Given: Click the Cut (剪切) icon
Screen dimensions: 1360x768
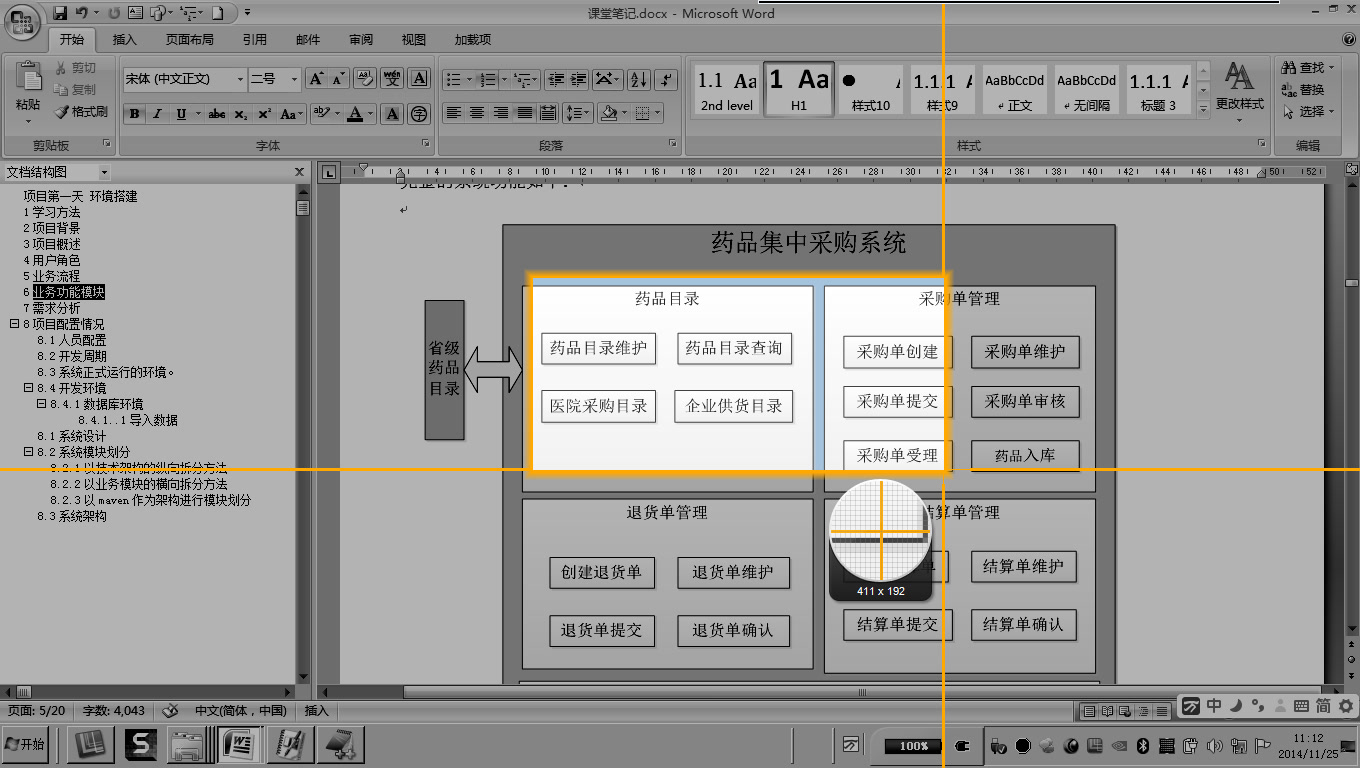Looking at the screenshot, I should tap(62, 68).
